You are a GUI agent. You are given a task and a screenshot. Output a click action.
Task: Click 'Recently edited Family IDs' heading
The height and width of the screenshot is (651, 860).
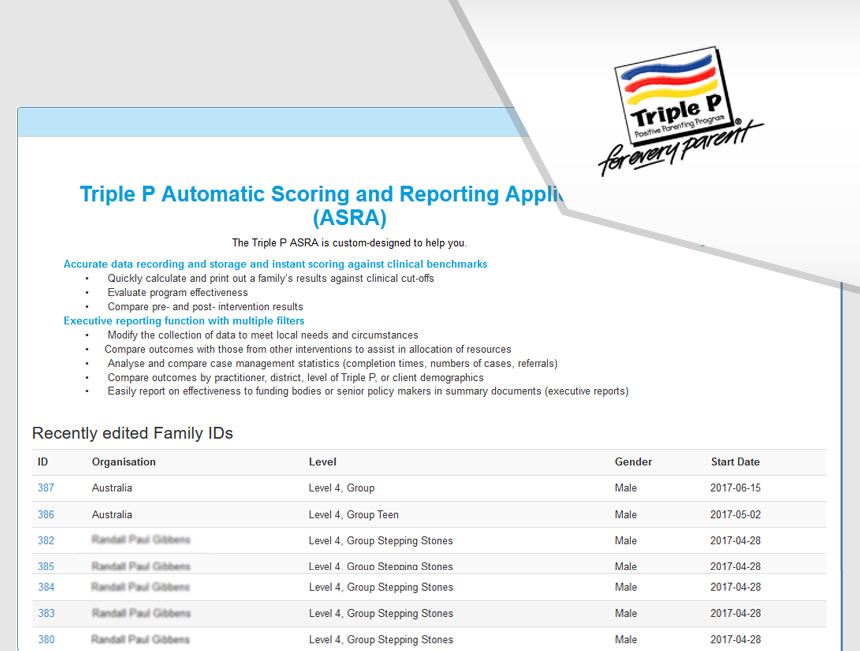pyautogui.click(x=132, y=433)
